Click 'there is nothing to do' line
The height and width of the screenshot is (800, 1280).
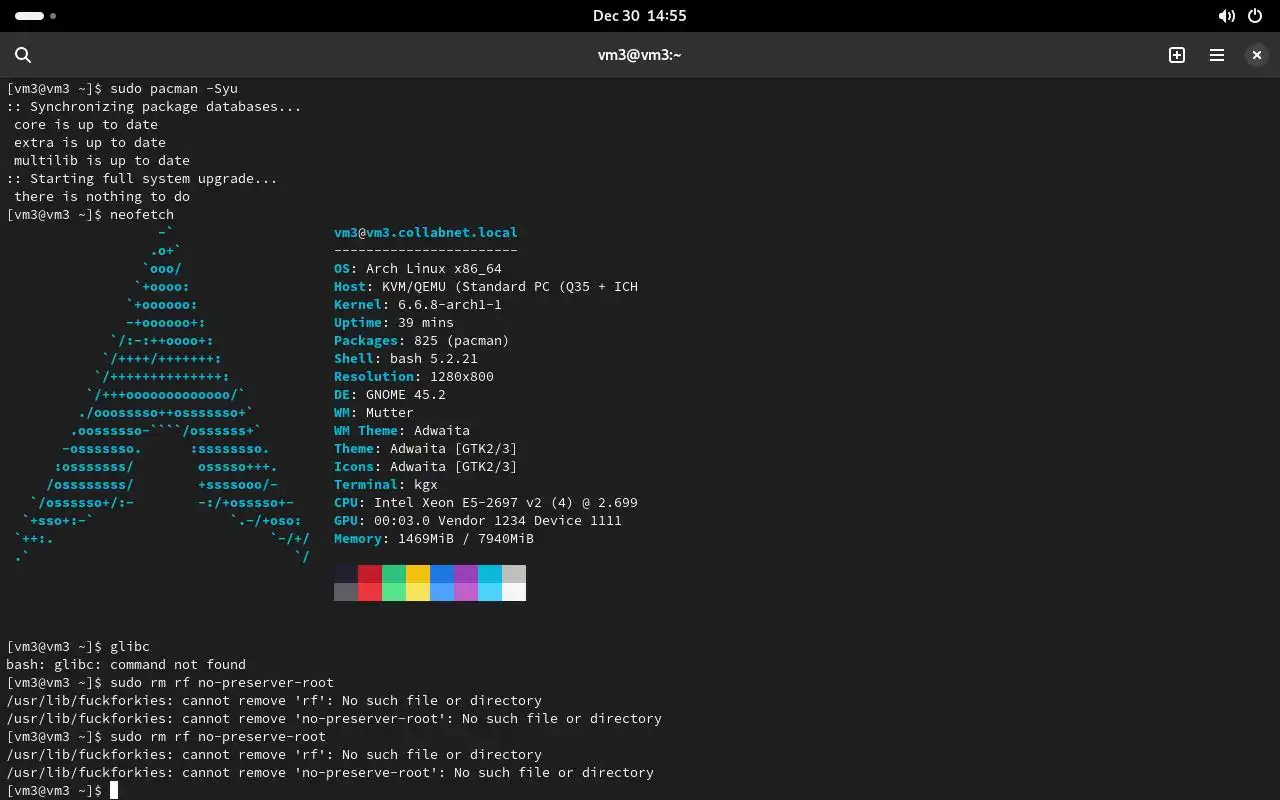tap(102, 197)
